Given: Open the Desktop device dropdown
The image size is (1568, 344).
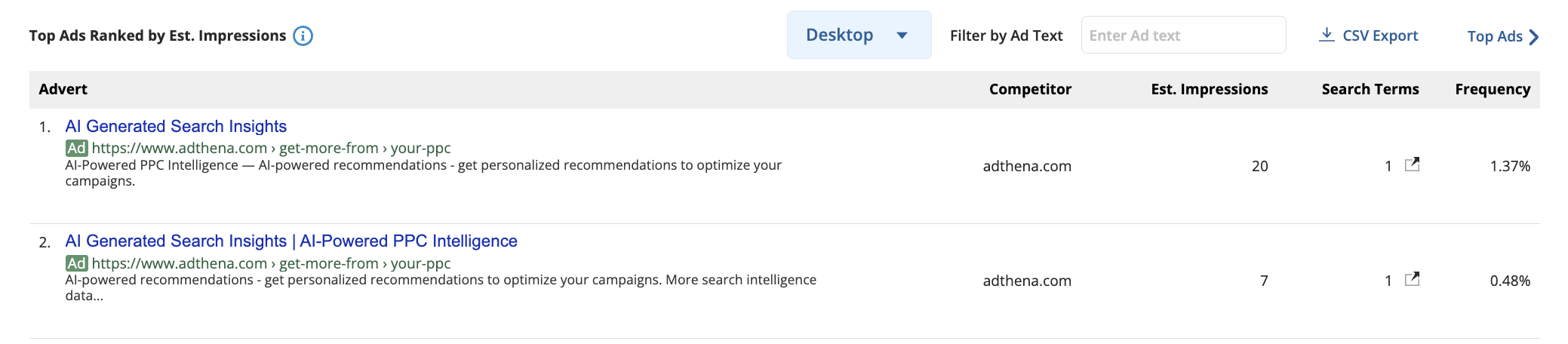Looking at the screenshot, I should coord(859,35).
